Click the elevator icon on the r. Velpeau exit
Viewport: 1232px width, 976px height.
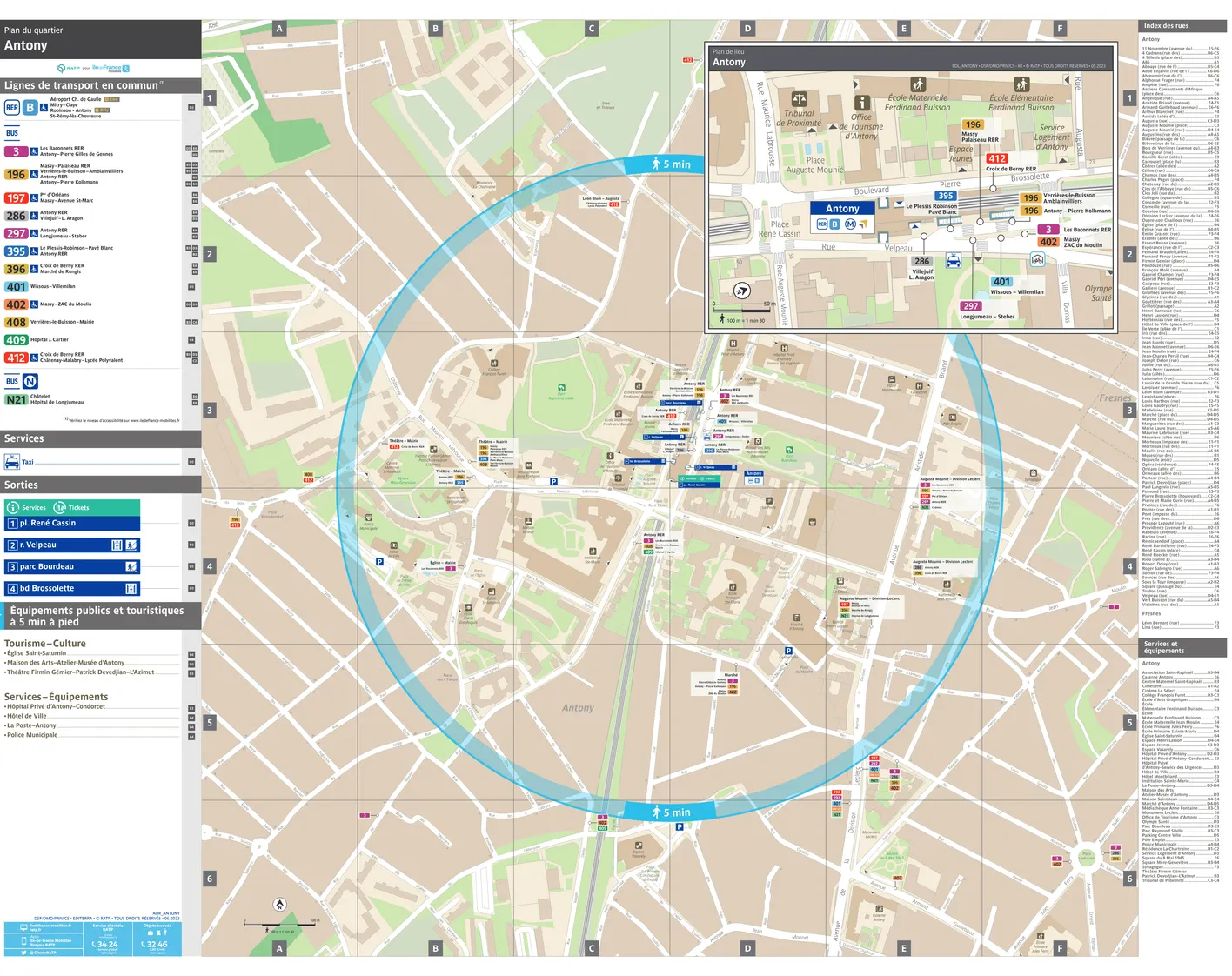pos(117,545)
